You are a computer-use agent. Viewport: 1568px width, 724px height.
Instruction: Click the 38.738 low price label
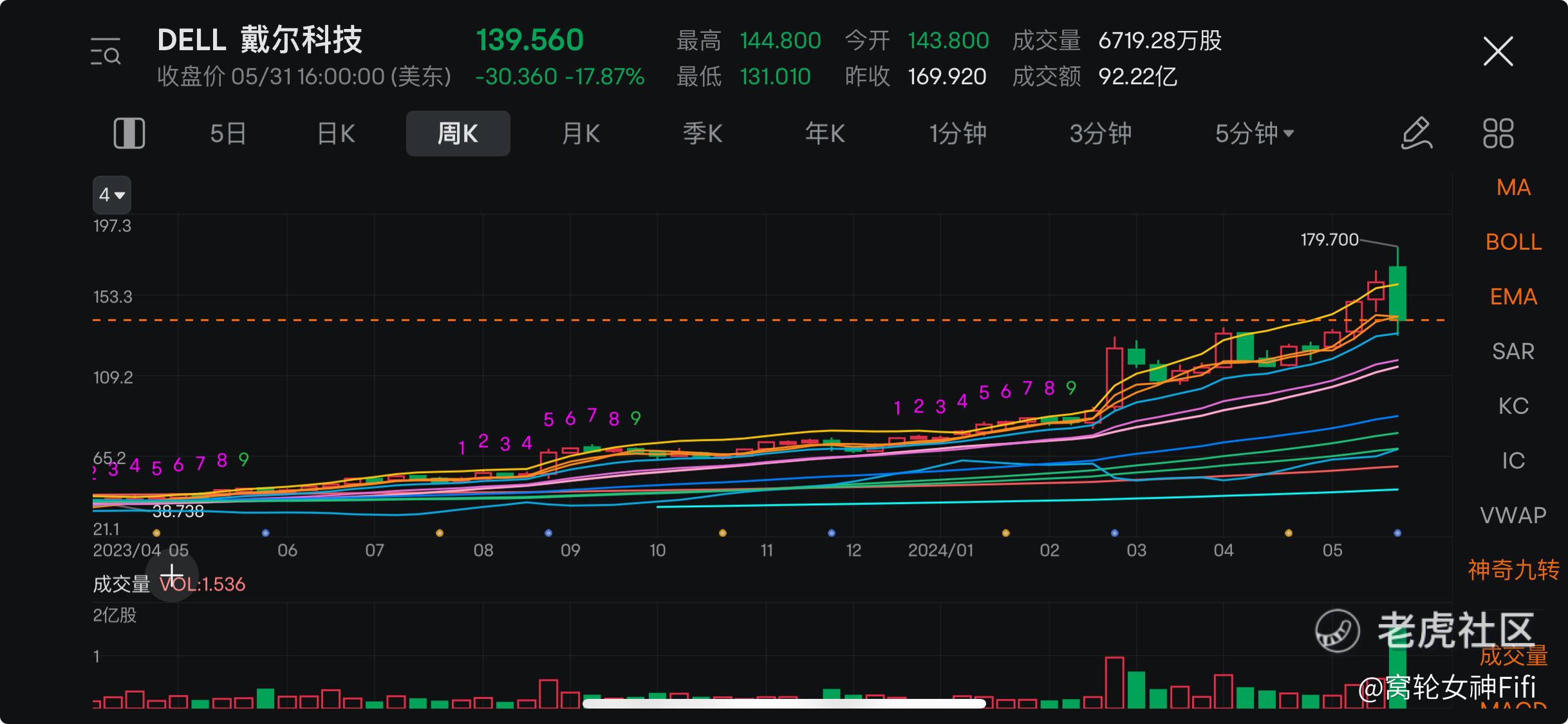[178, 512]
